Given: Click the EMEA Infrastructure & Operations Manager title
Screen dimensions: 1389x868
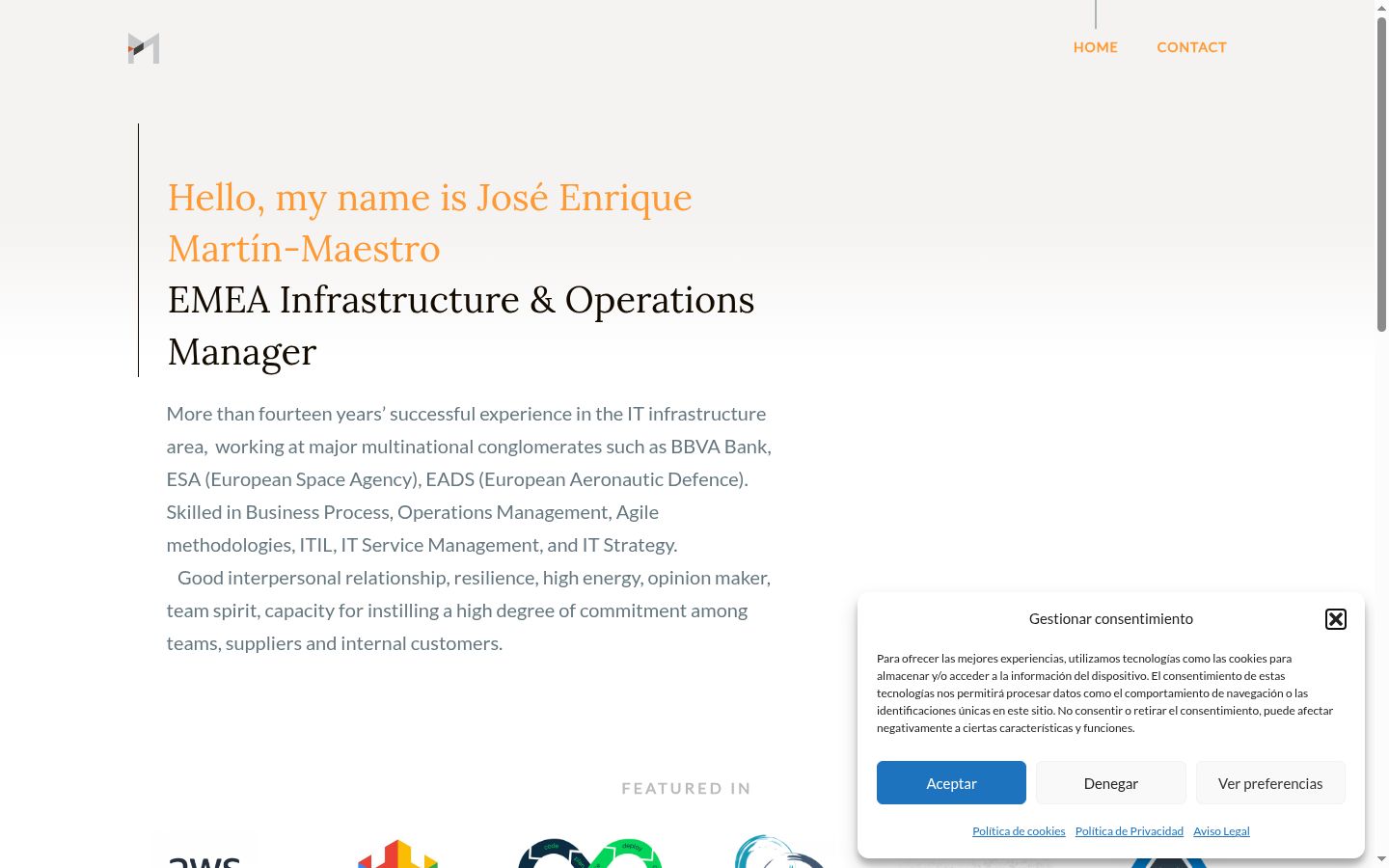Looking at the screenshot, I should point(461,326).
